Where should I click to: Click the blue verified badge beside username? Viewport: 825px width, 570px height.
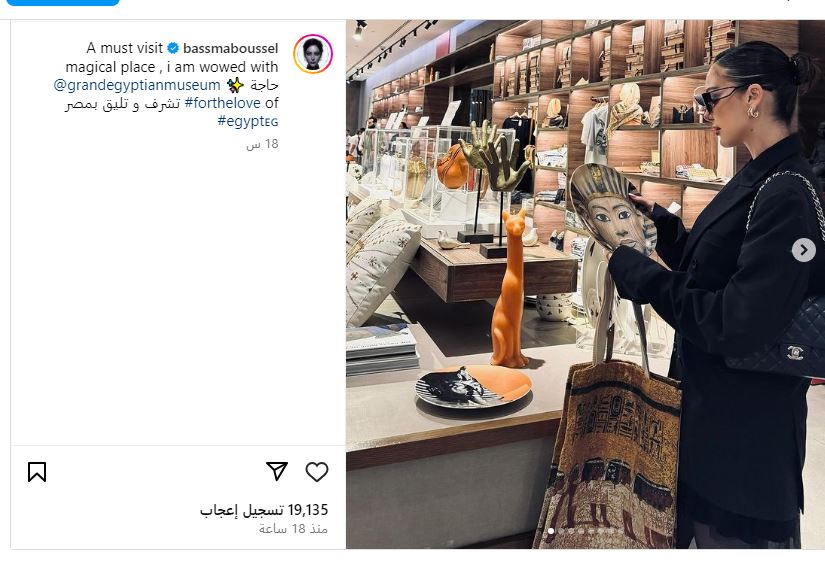coord(173,48)
